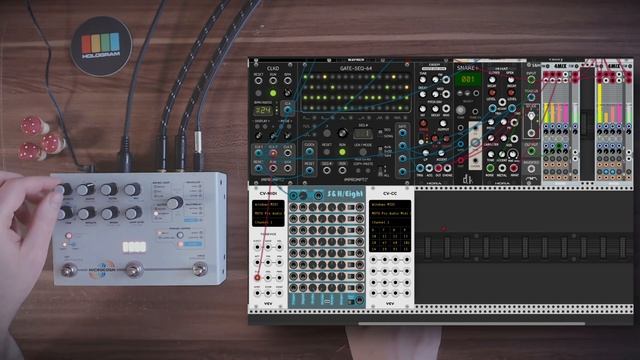Click the RESET input jack on GATE-SEQ-64
This screenshot has width=640, height=360.
pyautogui.click(x=309, y=170)
